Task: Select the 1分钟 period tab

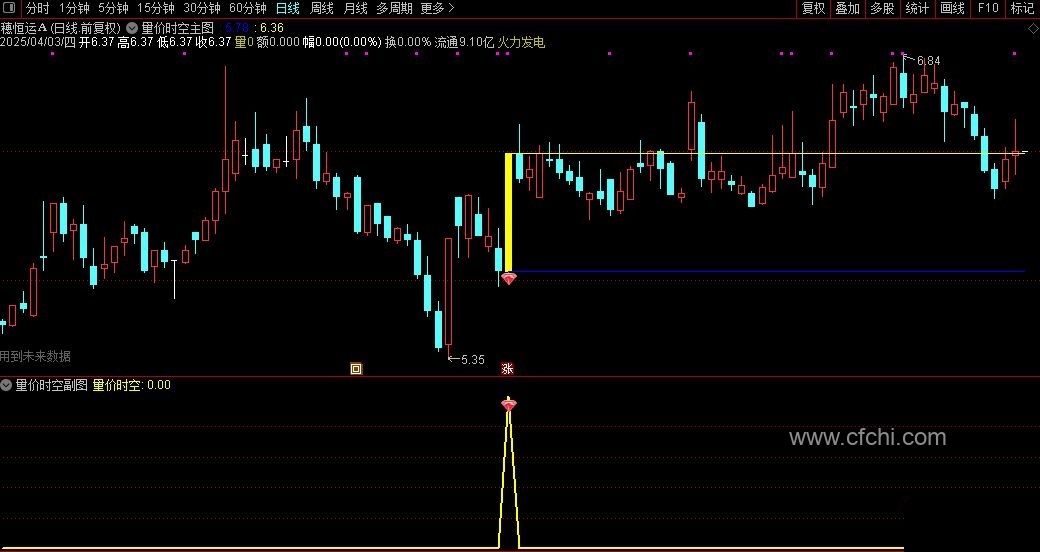Action: click(x=74, y=8)
